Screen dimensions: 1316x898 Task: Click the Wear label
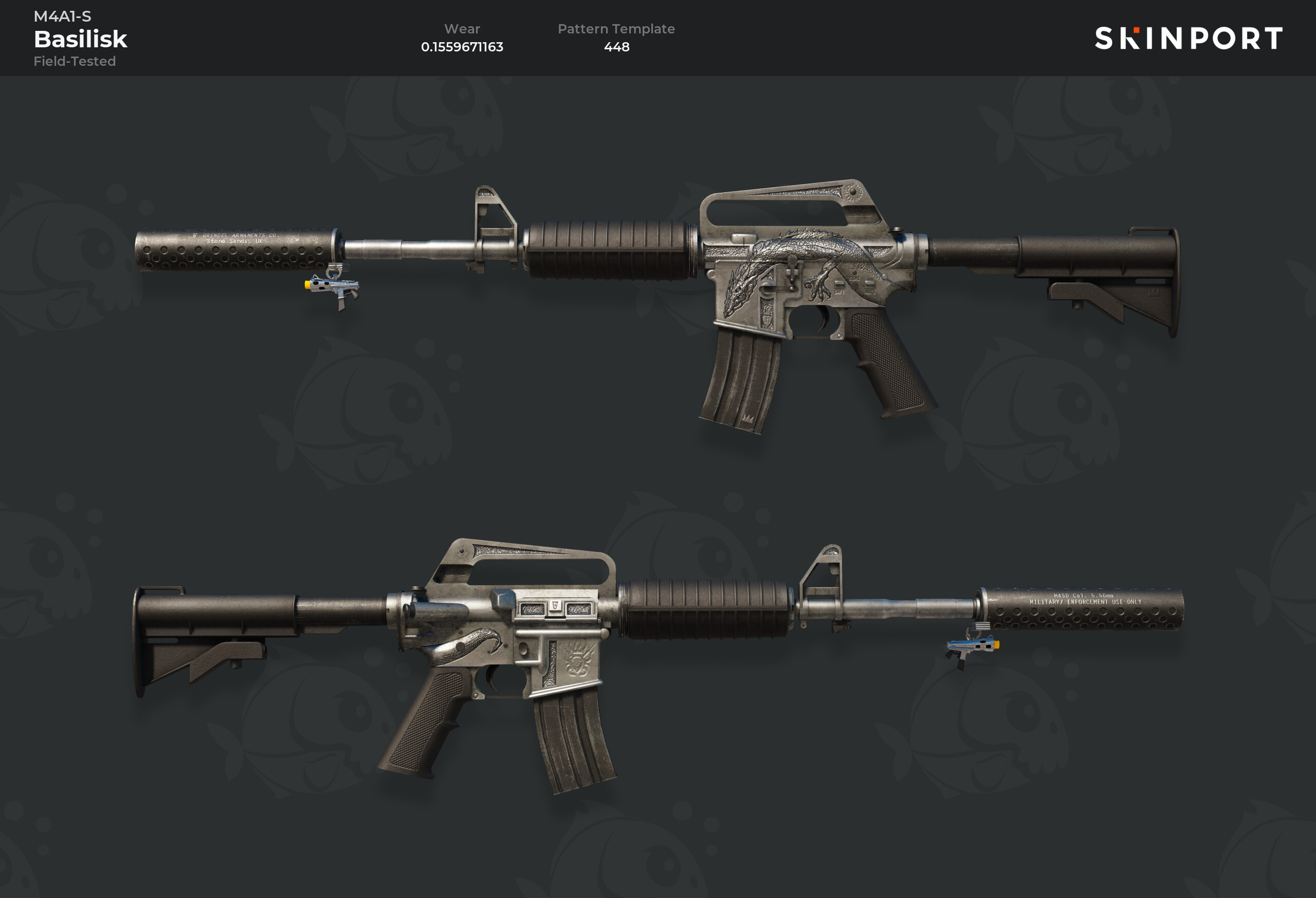(x=462, y=29)
